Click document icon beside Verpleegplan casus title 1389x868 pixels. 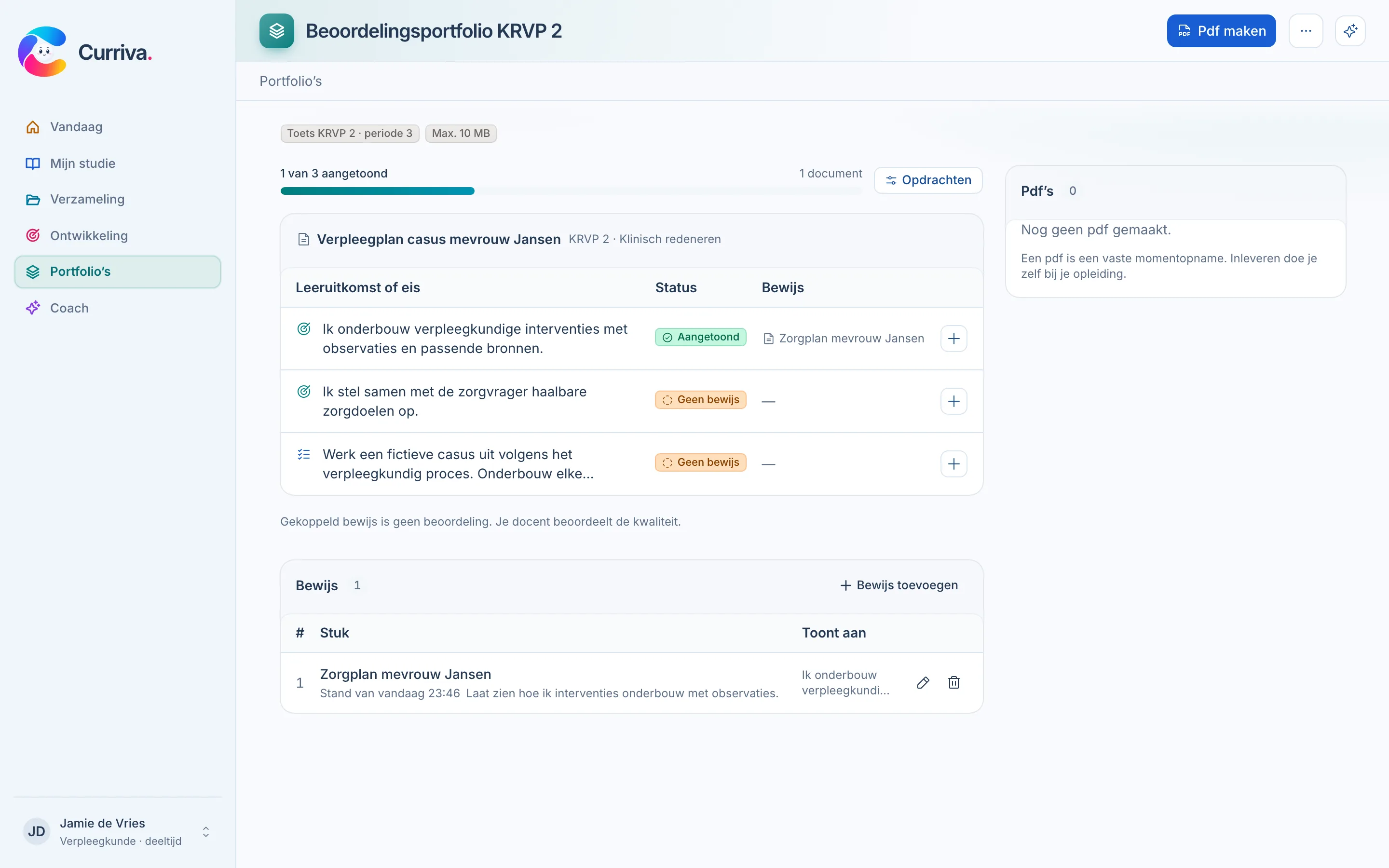click(304, 239)
